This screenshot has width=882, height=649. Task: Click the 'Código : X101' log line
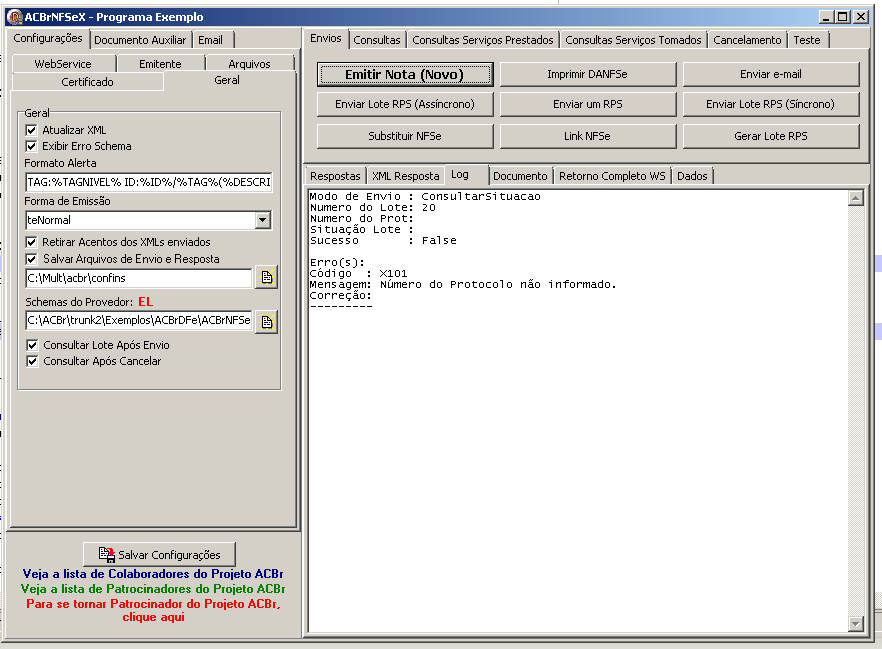[358, 273]
